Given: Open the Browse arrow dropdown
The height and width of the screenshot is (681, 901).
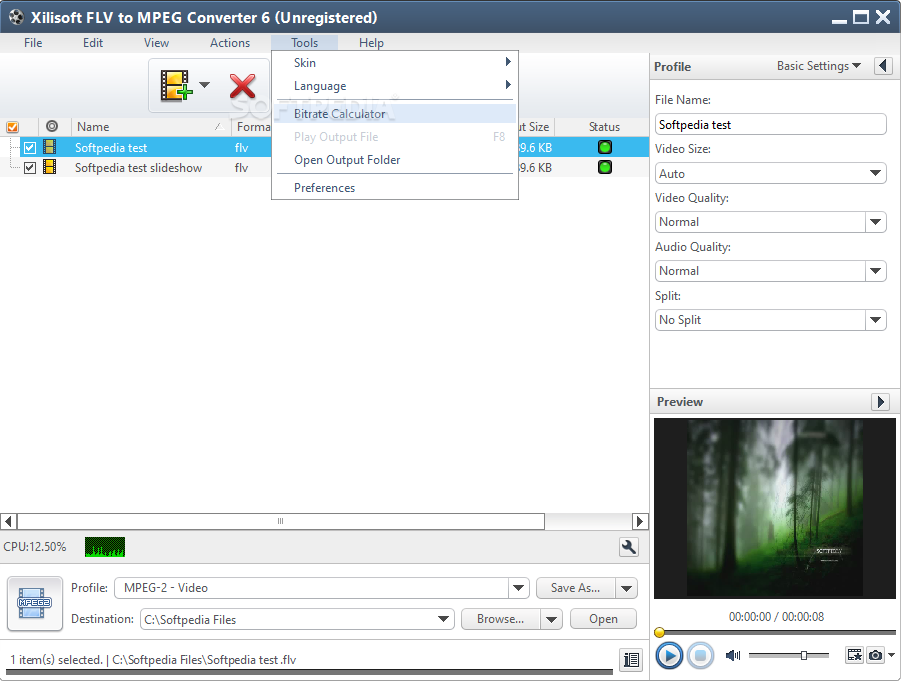Looking at the screenshot, I should (x=551, y=619).
